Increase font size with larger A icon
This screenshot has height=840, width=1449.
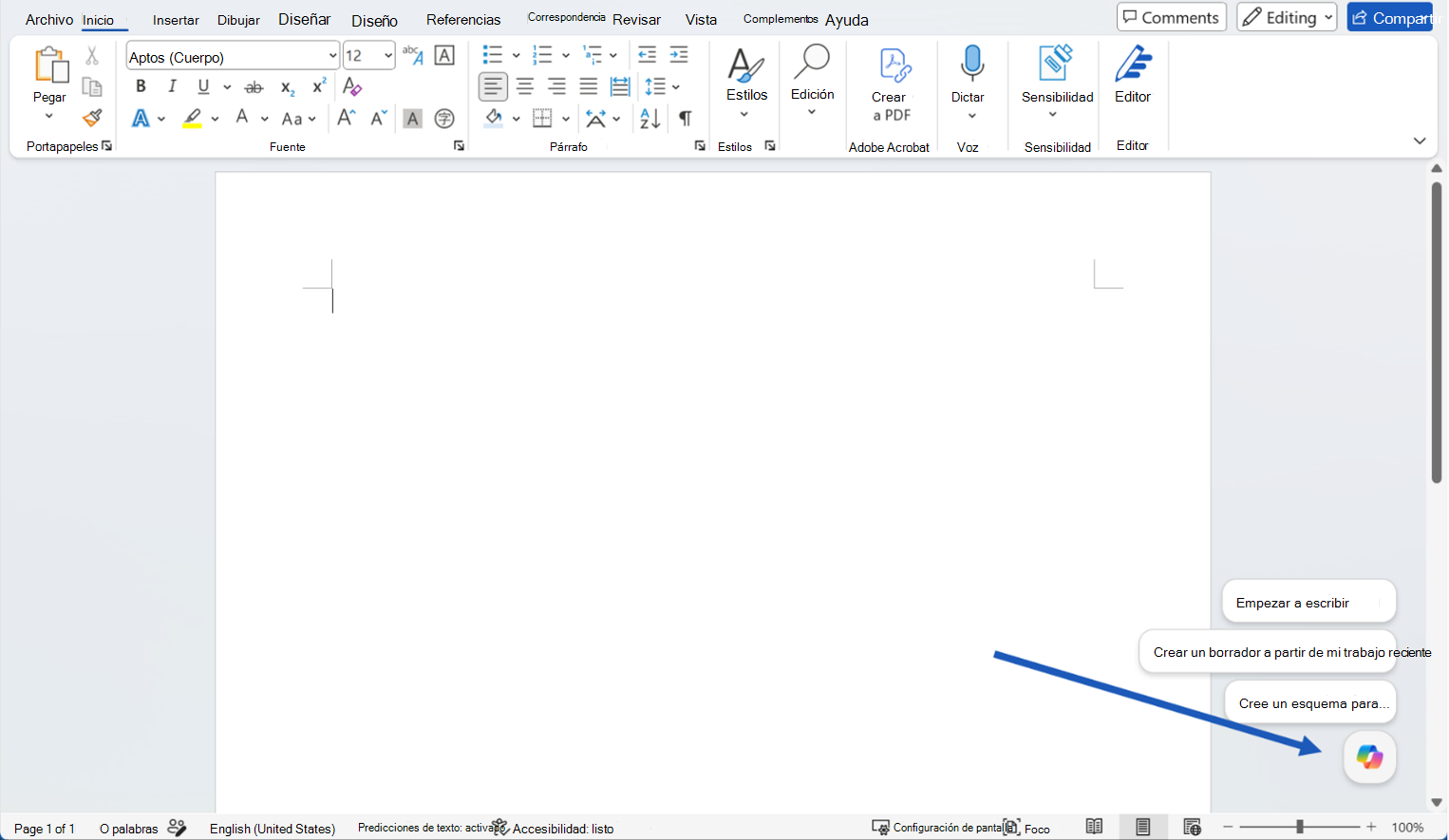346,118
